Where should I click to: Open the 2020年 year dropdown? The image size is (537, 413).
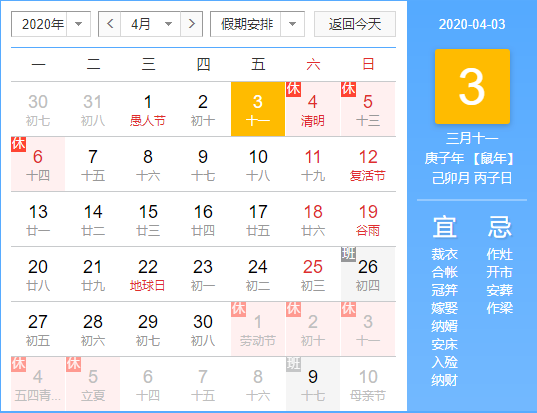coord(51,24)
